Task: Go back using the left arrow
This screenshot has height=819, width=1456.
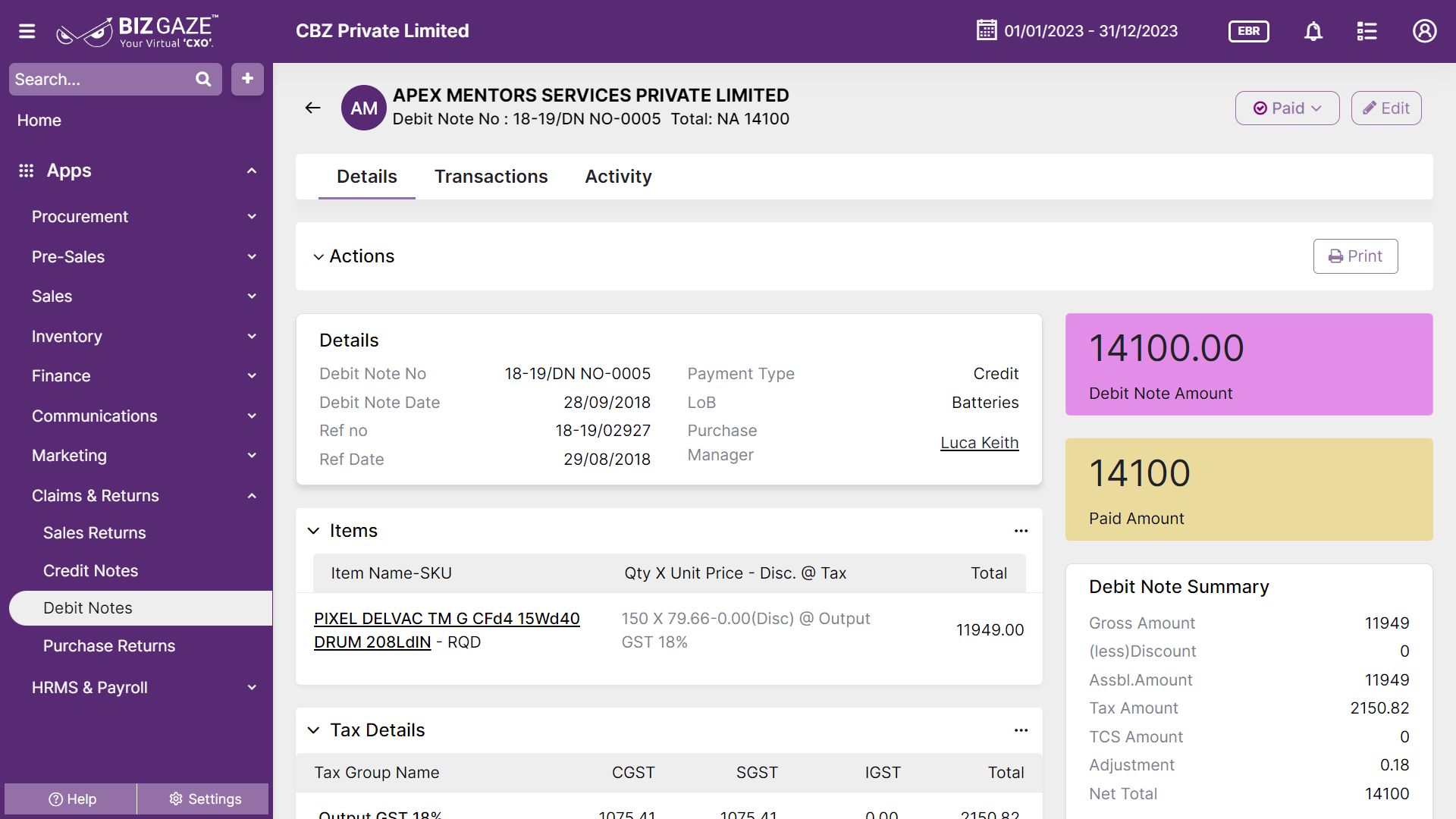Action: [312, 108]
